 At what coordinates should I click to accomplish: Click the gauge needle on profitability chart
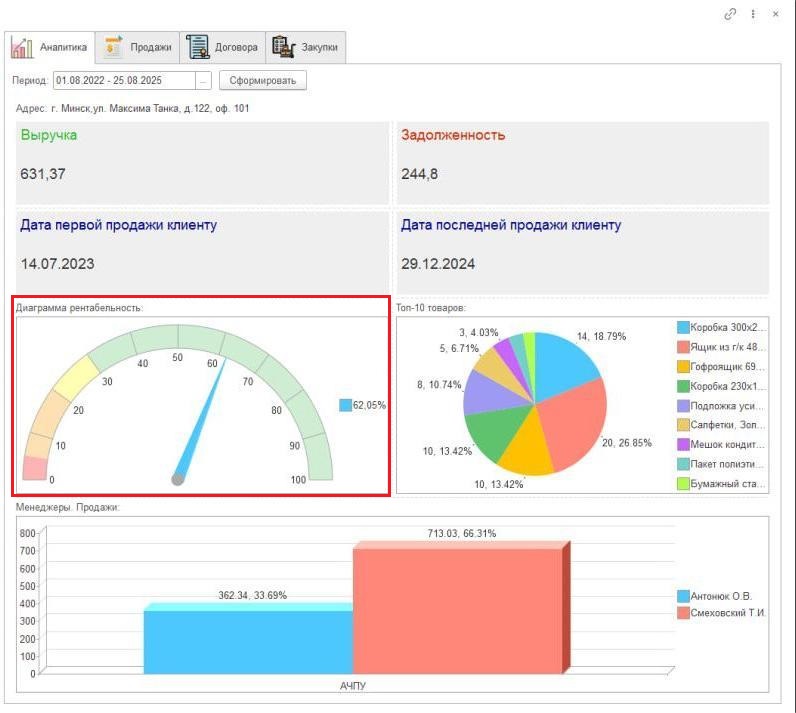click(201, 420)
